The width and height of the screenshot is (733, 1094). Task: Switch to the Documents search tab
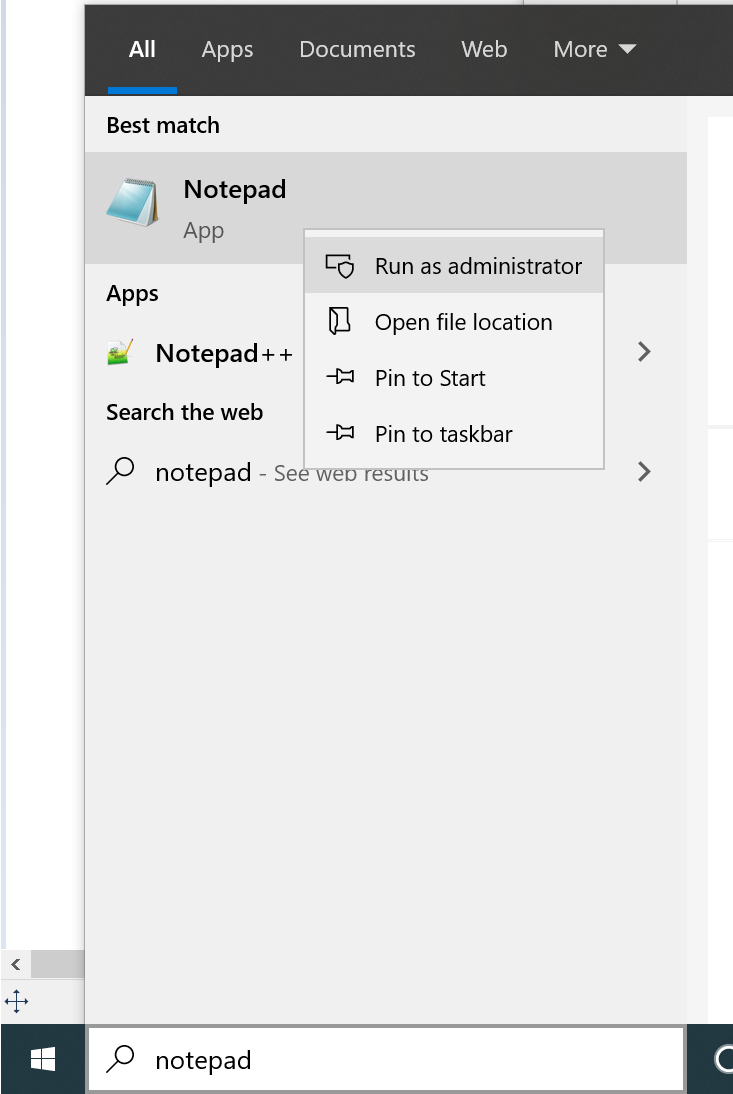pyautogui.click(x=357, y=49)
